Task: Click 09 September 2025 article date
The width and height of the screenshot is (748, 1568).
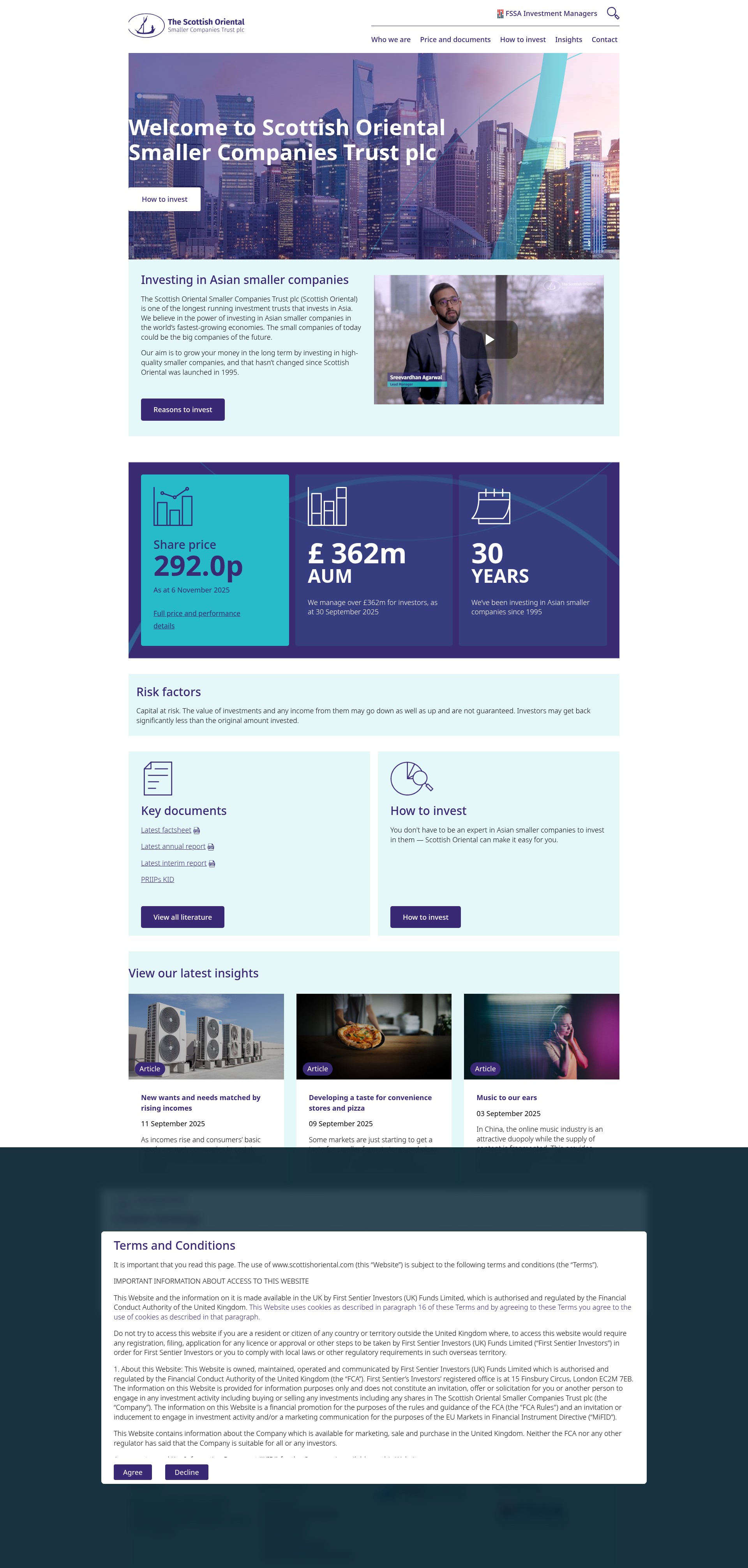Action: tap(341, 1124)
